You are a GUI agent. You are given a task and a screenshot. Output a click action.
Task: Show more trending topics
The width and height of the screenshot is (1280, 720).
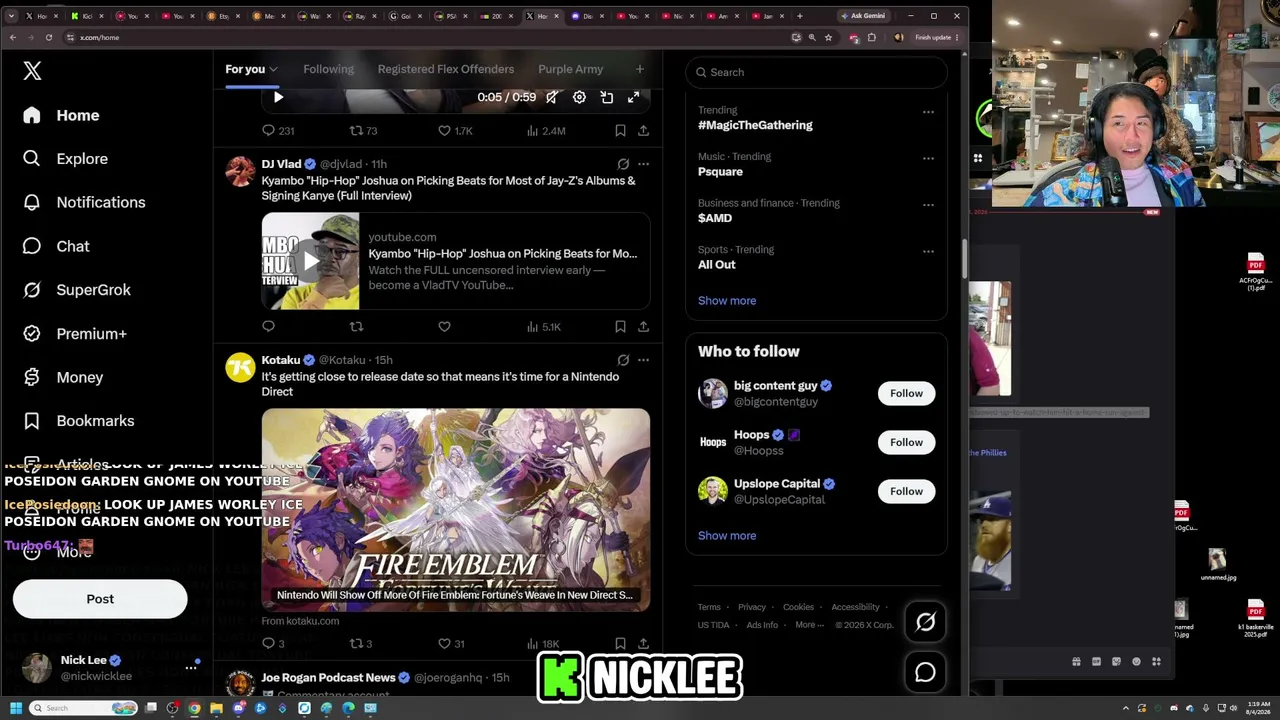(727, 301)
